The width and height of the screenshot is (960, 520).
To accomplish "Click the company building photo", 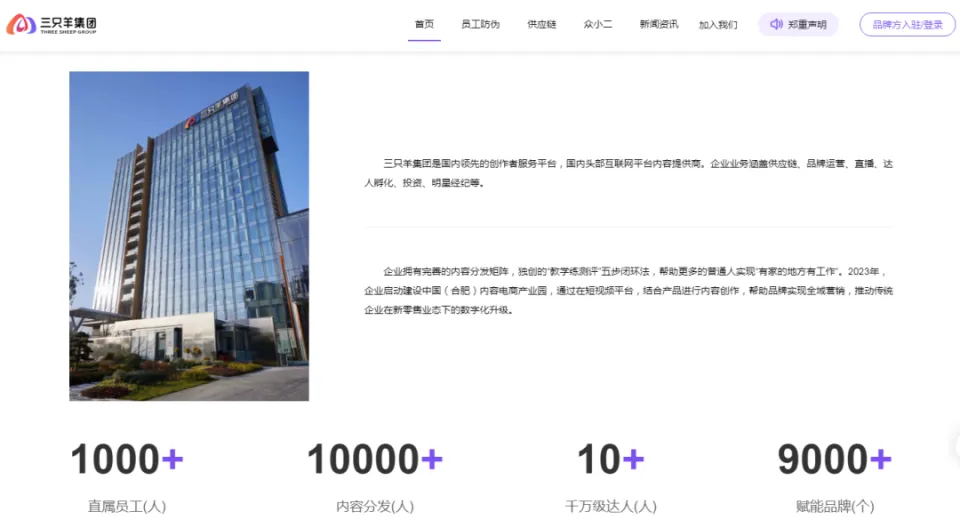I will pos(189,236).
